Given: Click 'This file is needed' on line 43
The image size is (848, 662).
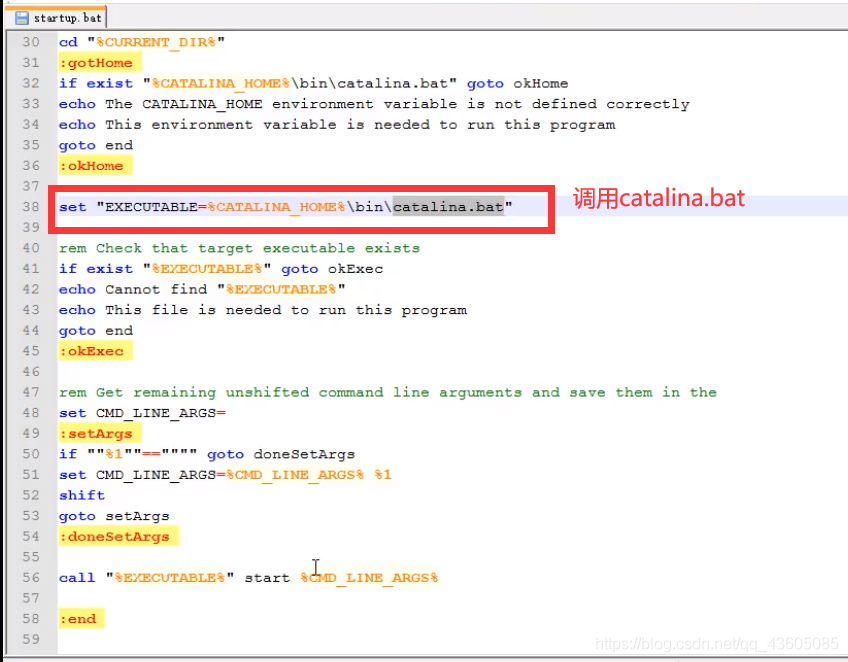Looking at the screenshot, I should [x=193, y=310].
